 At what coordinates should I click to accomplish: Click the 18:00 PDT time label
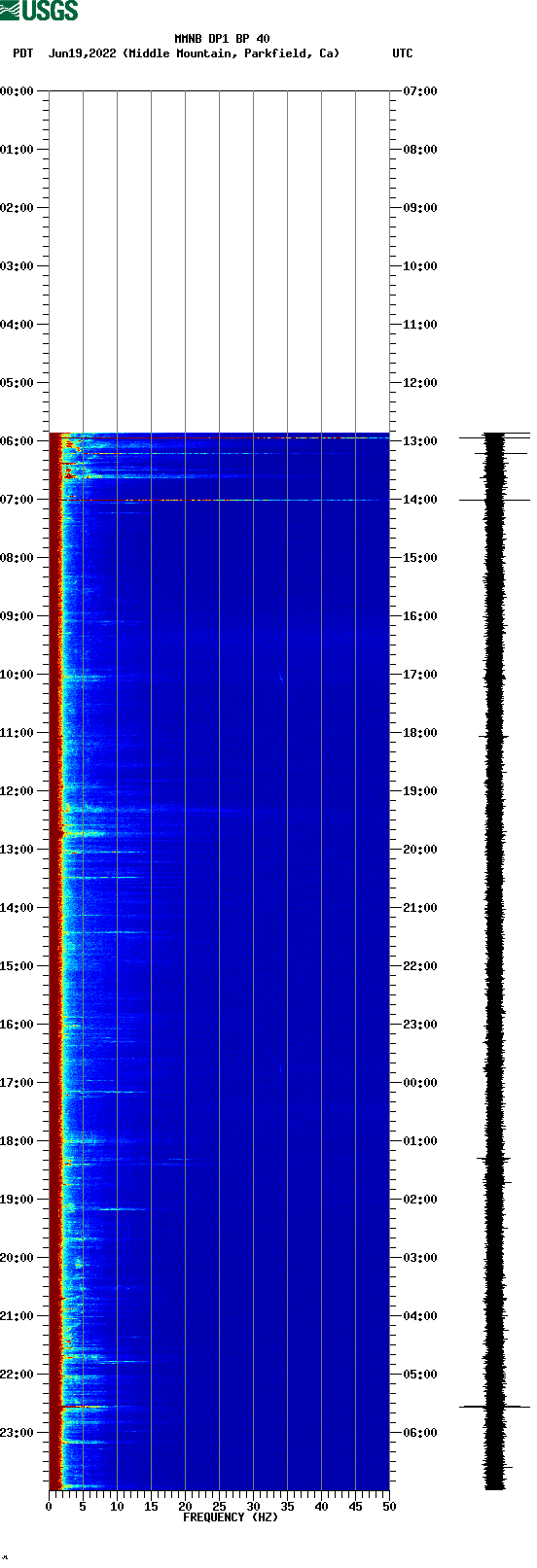click(x=18, y=1141)
